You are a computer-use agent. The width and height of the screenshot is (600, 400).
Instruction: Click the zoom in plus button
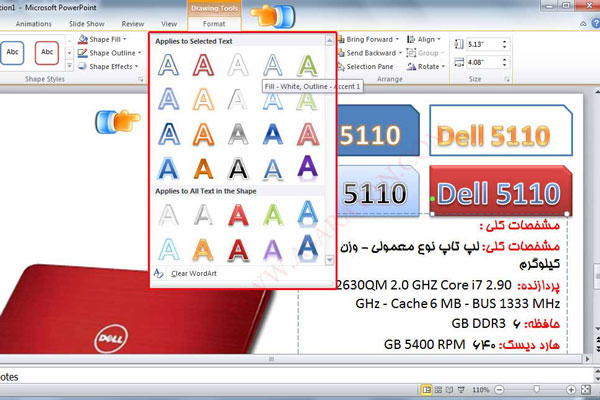coord(571,388)
